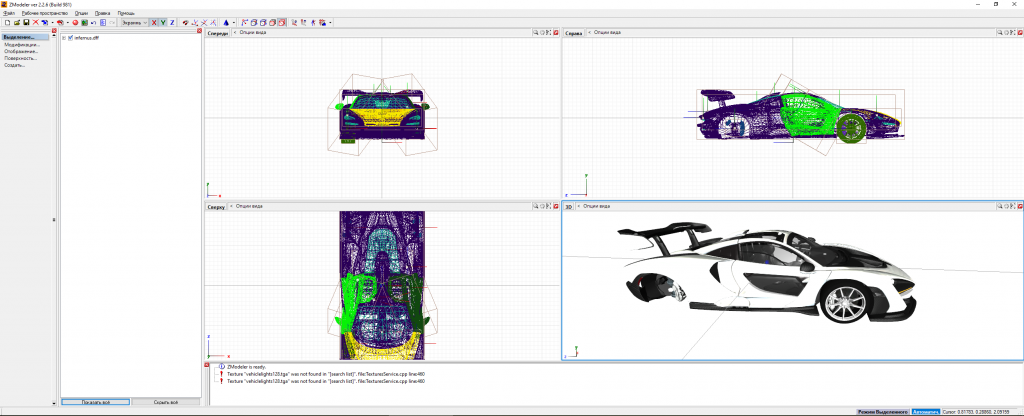Toggle the Z axis lock button
Screen dimensions: 1024x416
(172, 22)
